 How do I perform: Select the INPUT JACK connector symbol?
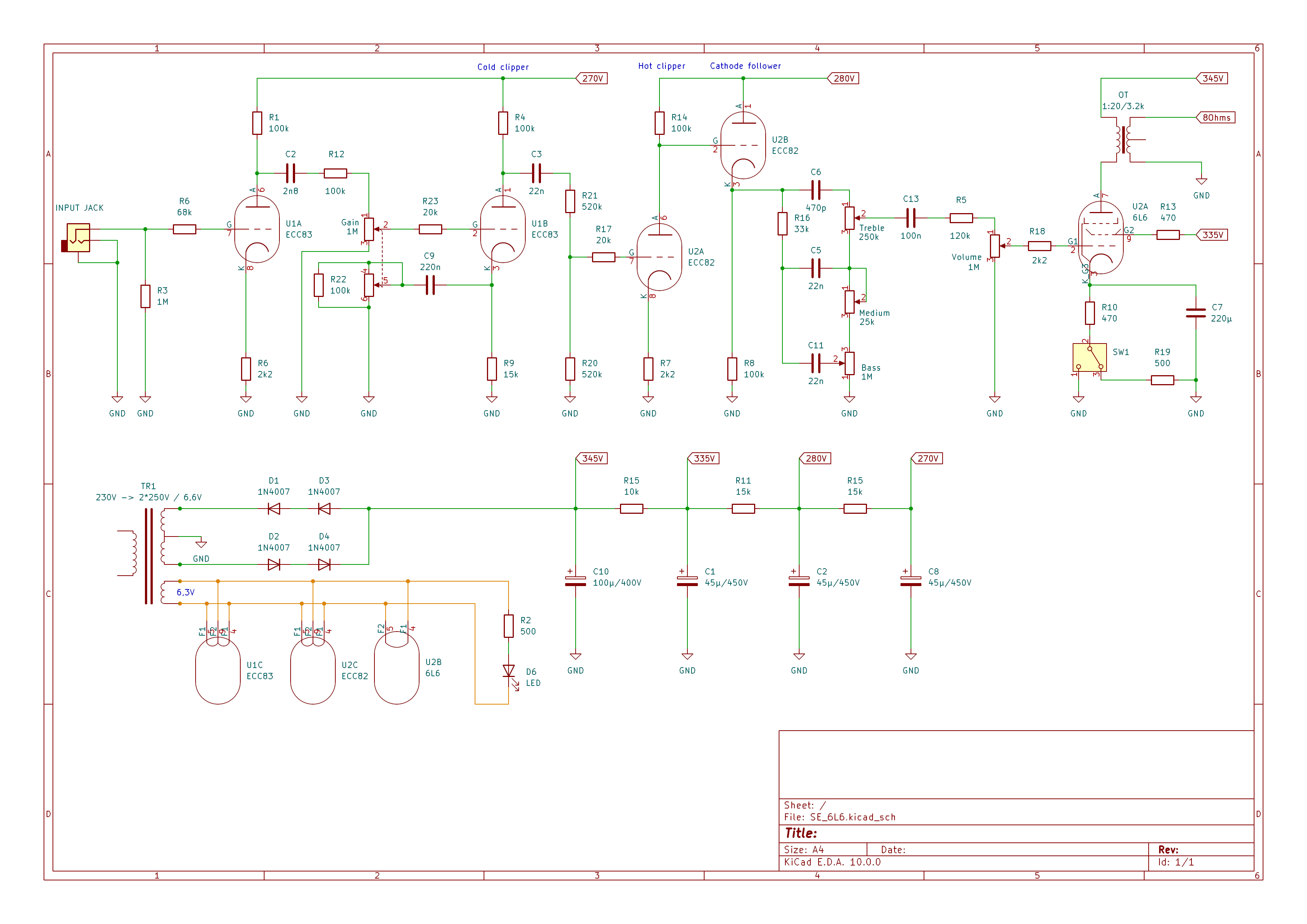tap(78, 237)
